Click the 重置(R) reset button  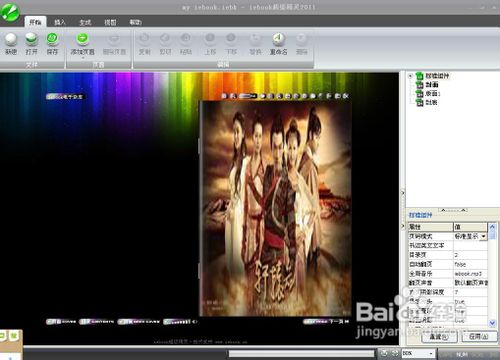(439, 337)
